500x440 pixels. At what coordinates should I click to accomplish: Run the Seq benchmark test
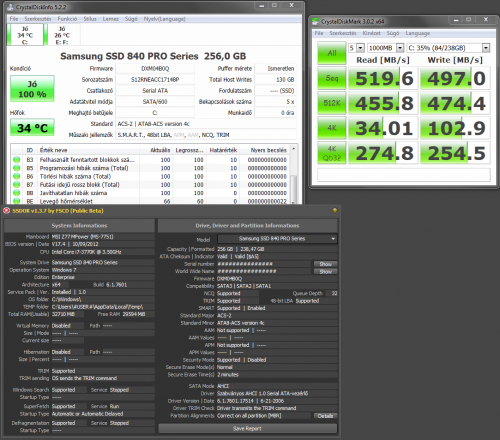coord(332,78)
